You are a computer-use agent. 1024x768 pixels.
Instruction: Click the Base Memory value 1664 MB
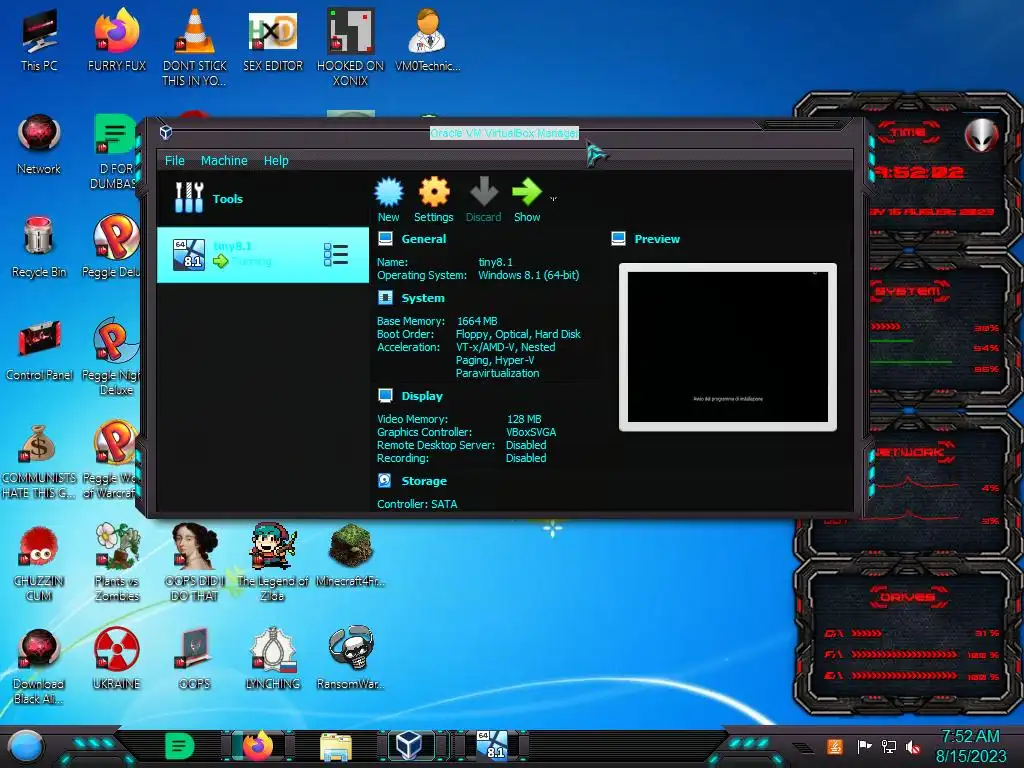477,321
